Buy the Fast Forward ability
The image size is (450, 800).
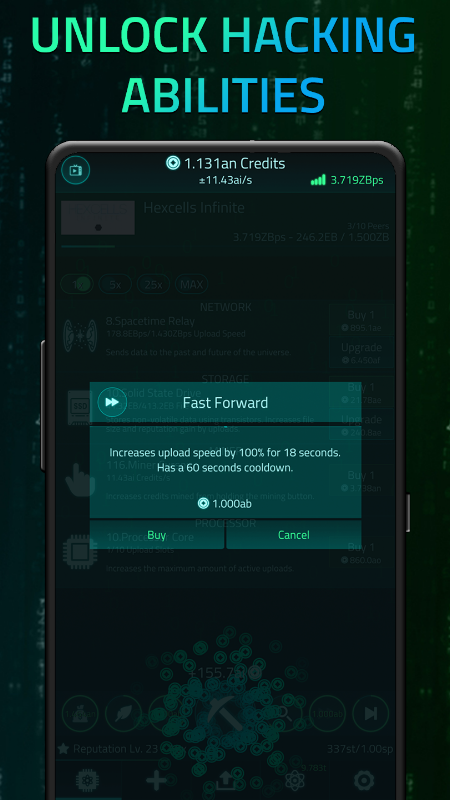tap(157, 535)
